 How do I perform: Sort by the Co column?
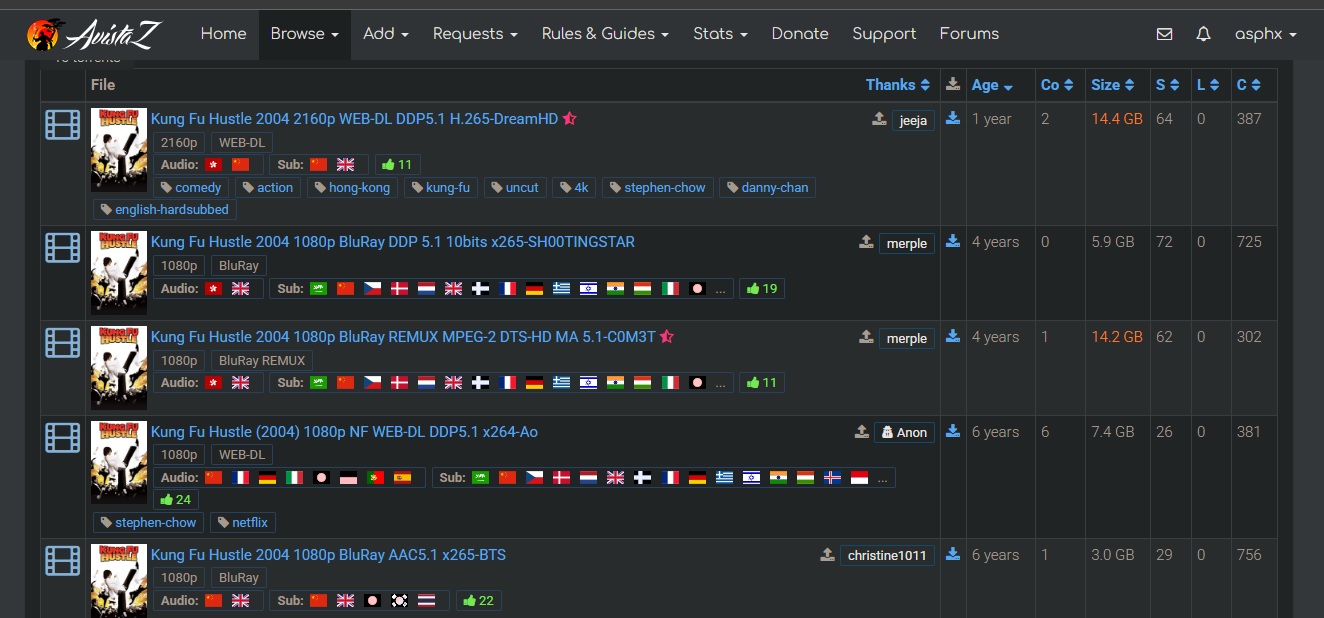click(x=1057, y=85)
